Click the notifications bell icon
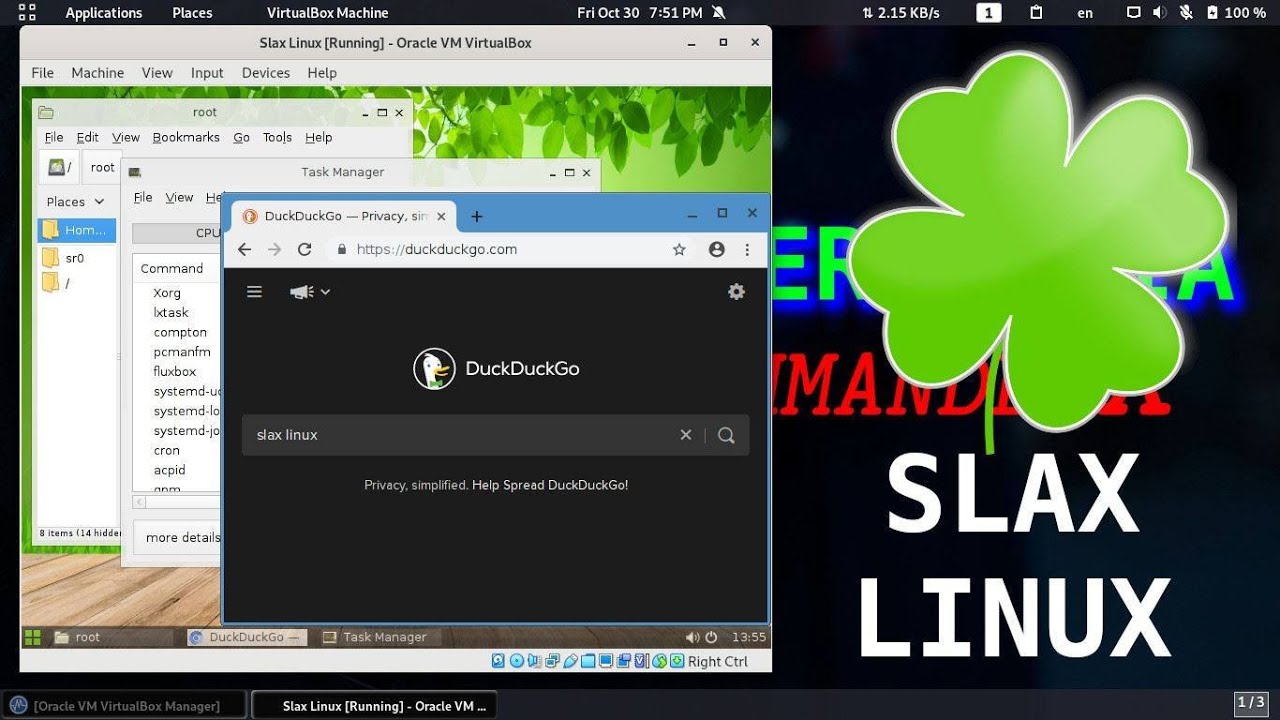 click(x=719, y=13)
